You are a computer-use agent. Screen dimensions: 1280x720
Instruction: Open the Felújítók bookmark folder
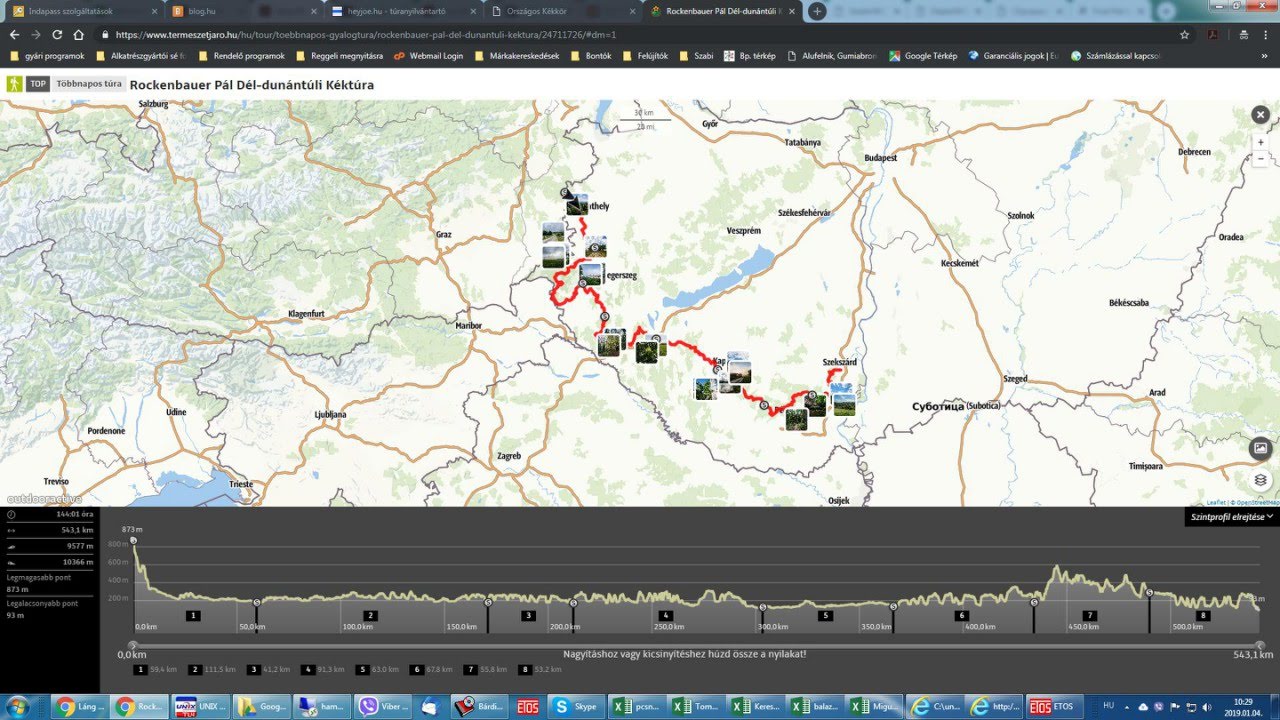click(645, 56)
